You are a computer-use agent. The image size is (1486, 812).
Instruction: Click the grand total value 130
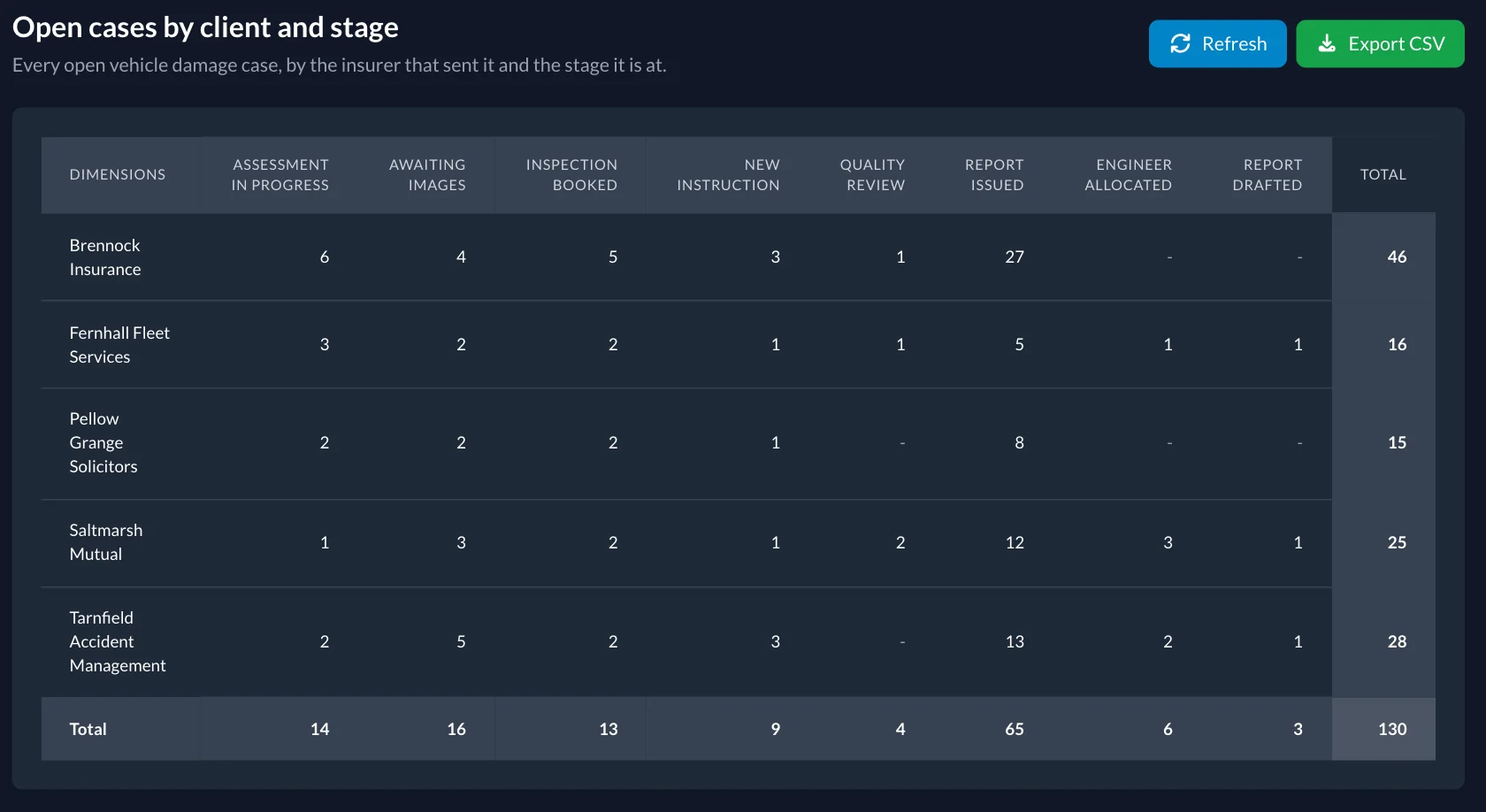(x=1392, y=729)
